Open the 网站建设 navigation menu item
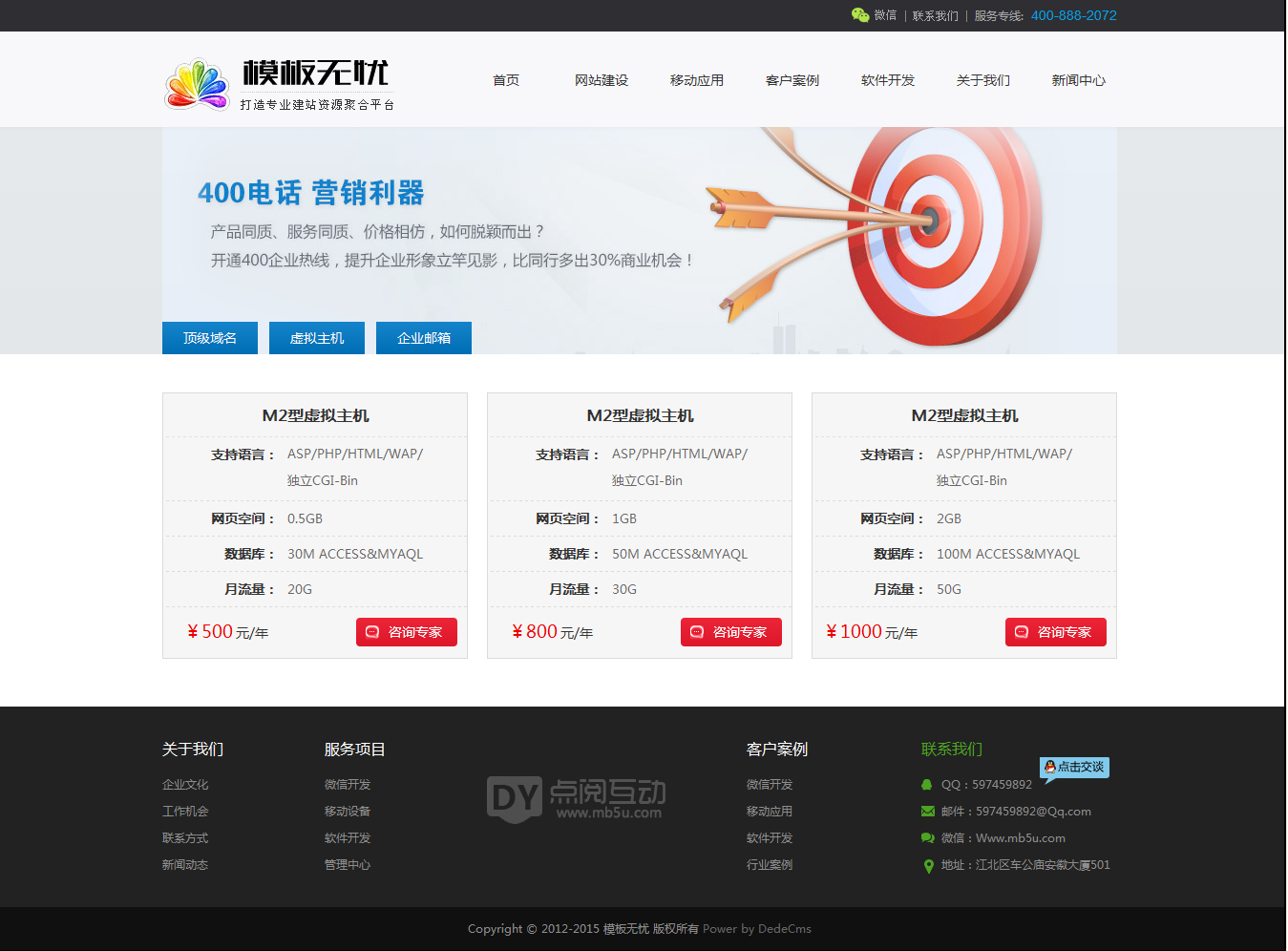The width and height of the screenshot is (1288, 951). 602,80
